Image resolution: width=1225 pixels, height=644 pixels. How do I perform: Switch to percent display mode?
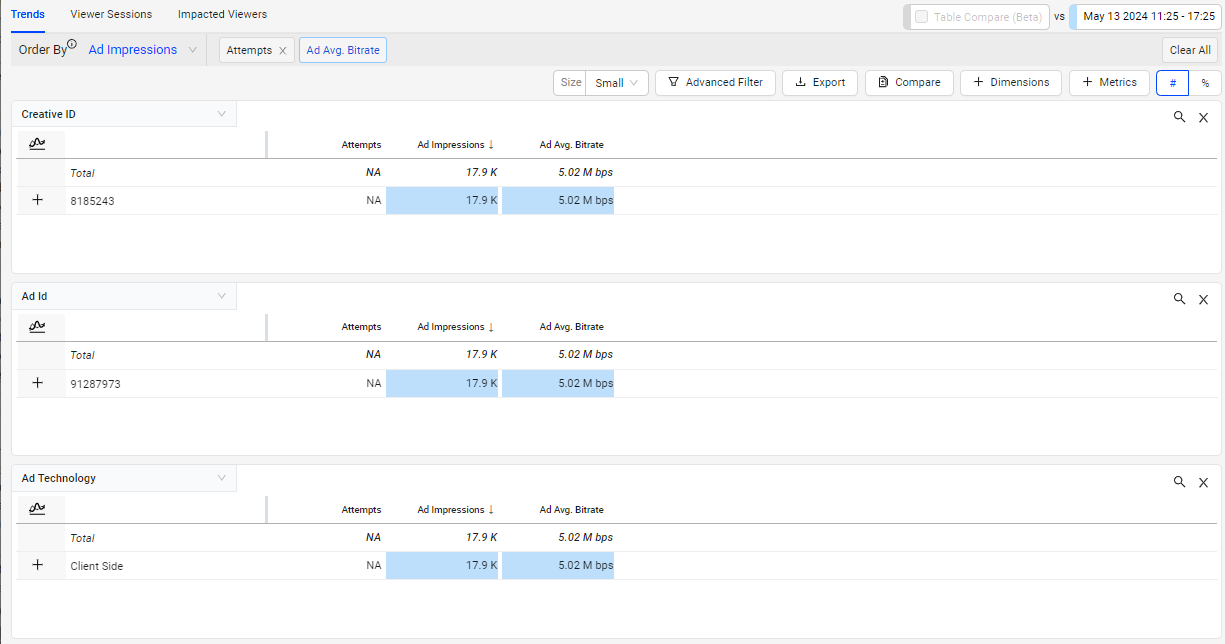1205,83
